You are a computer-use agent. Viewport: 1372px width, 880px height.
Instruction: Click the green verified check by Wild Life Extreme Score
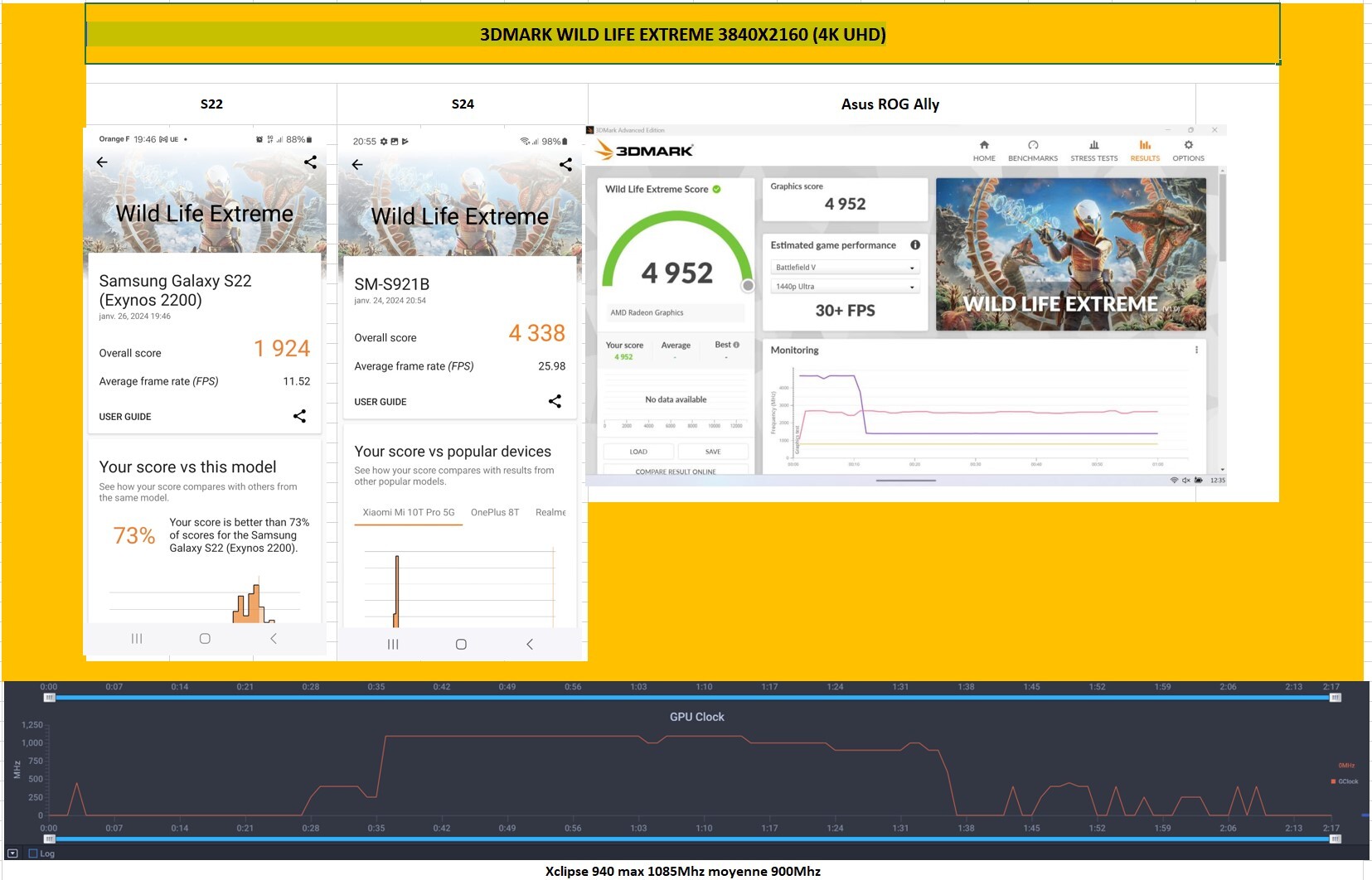717,189
